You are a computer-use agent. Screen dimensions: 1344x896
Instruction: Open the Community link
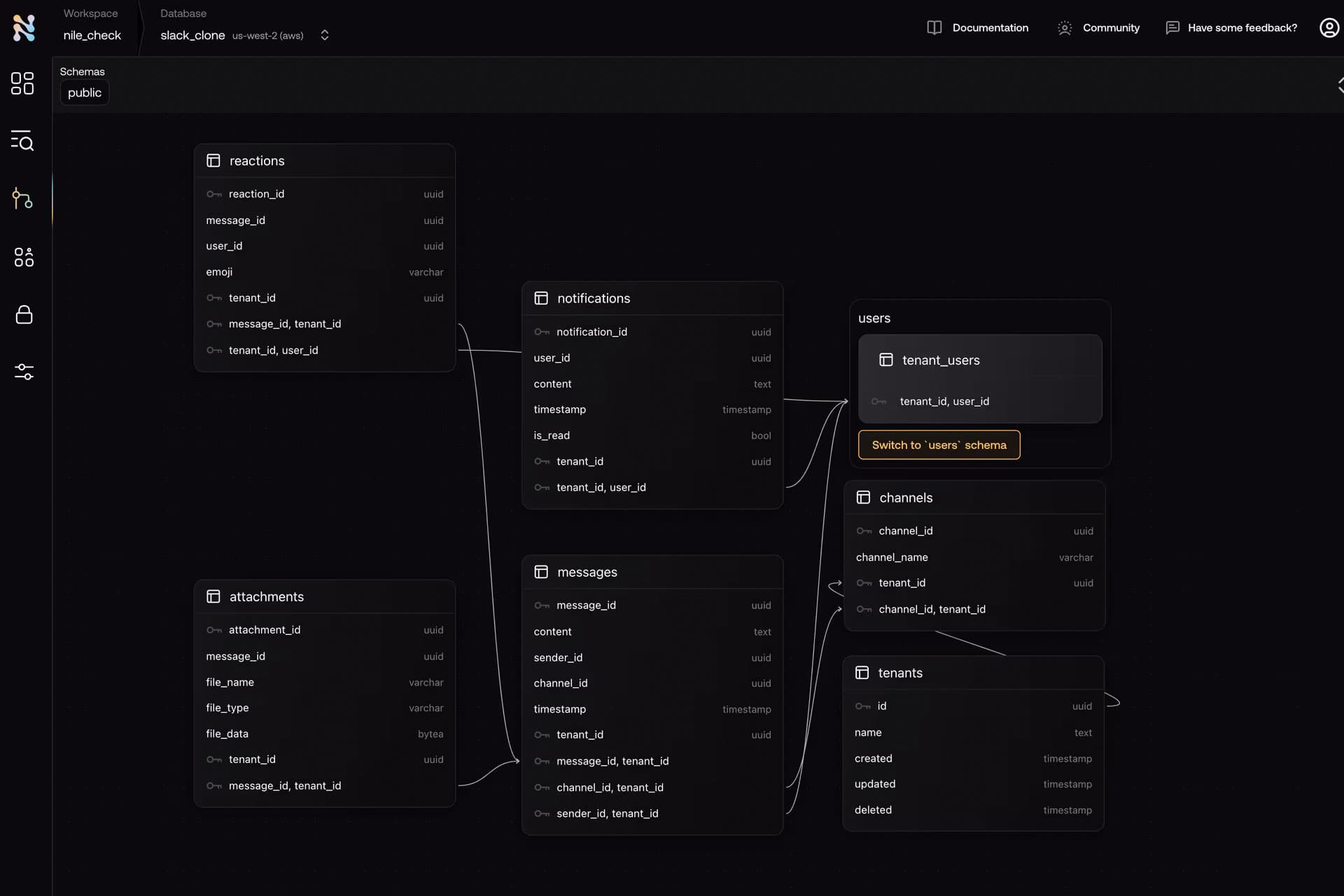pyautogui.click(x=1098, y=28)
